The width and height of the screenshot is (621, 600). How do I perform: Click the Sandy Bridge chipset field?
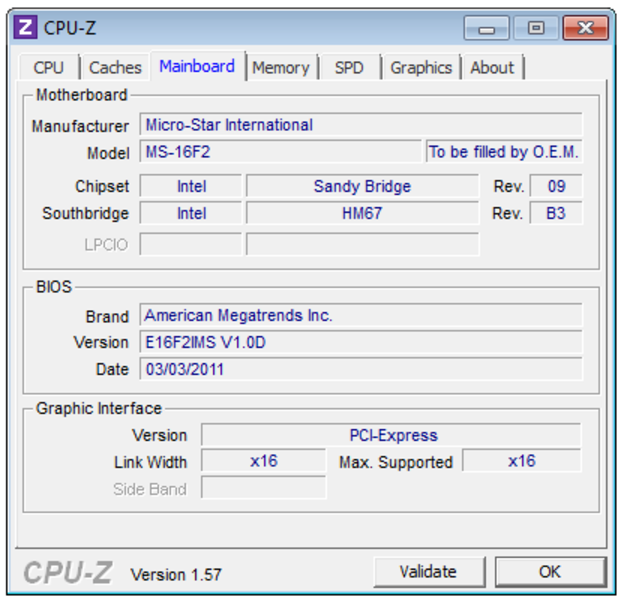point(362,186)
